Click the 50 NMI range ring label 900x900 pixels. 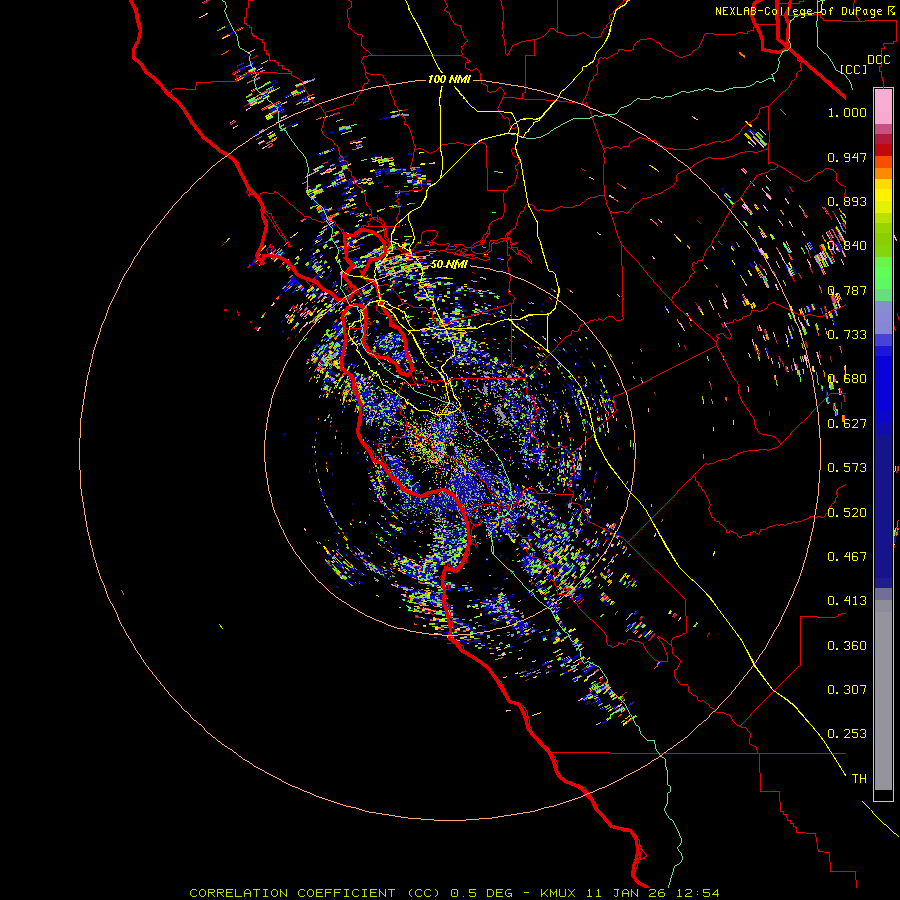point(449,264)
